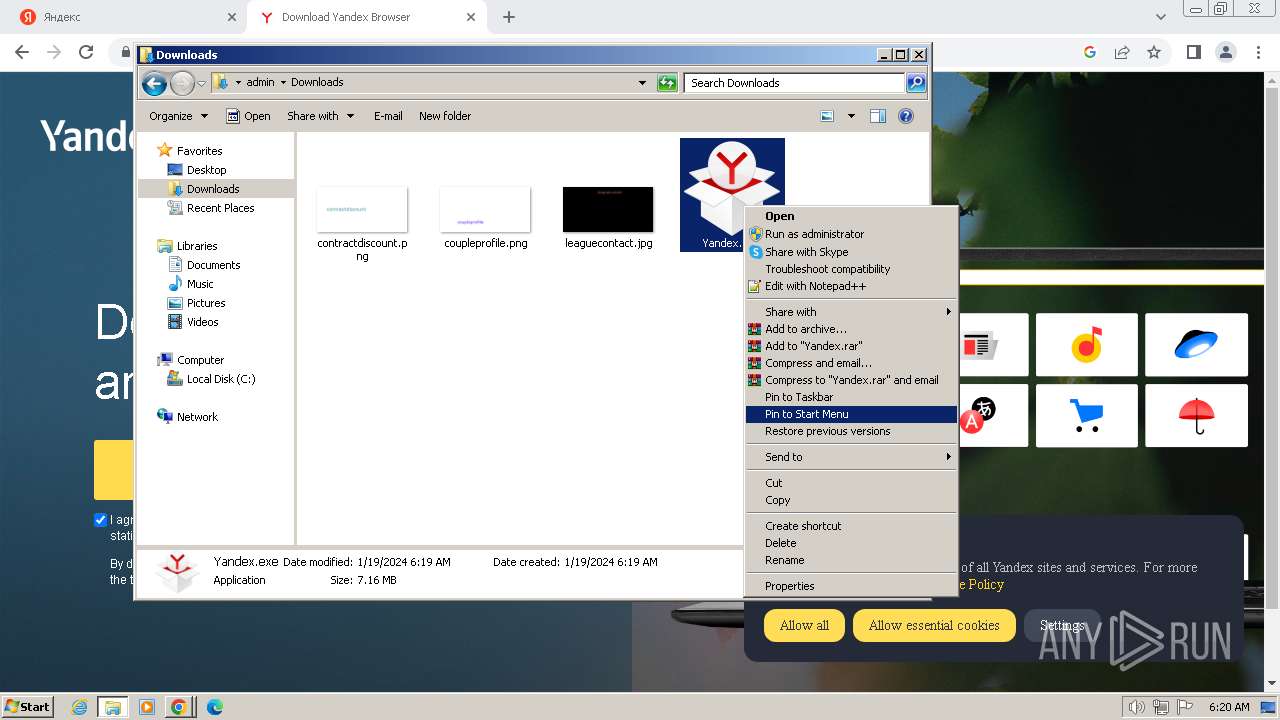Open the view options dropdown arrow
1280x720 pixels.
coord(851,116)
